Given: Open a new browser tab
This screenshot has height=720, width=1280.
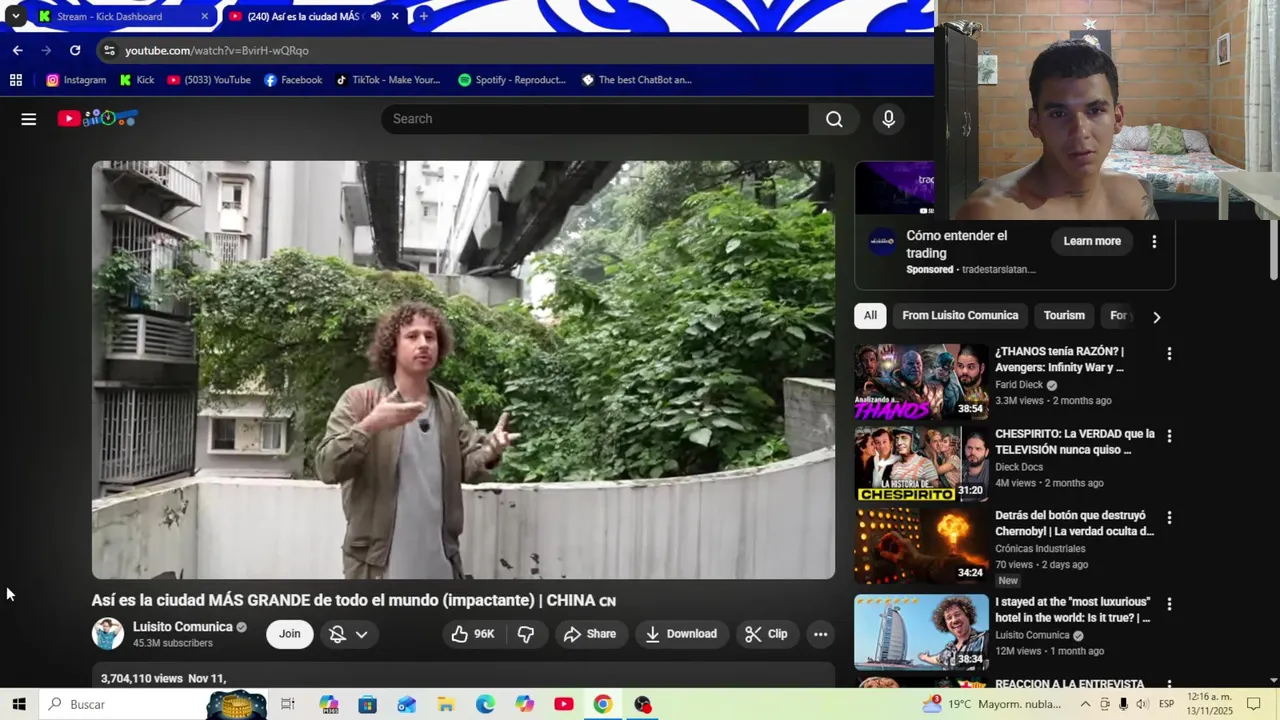Looking at the screenshot, I should pyautogui.click(x=423, y=16).
